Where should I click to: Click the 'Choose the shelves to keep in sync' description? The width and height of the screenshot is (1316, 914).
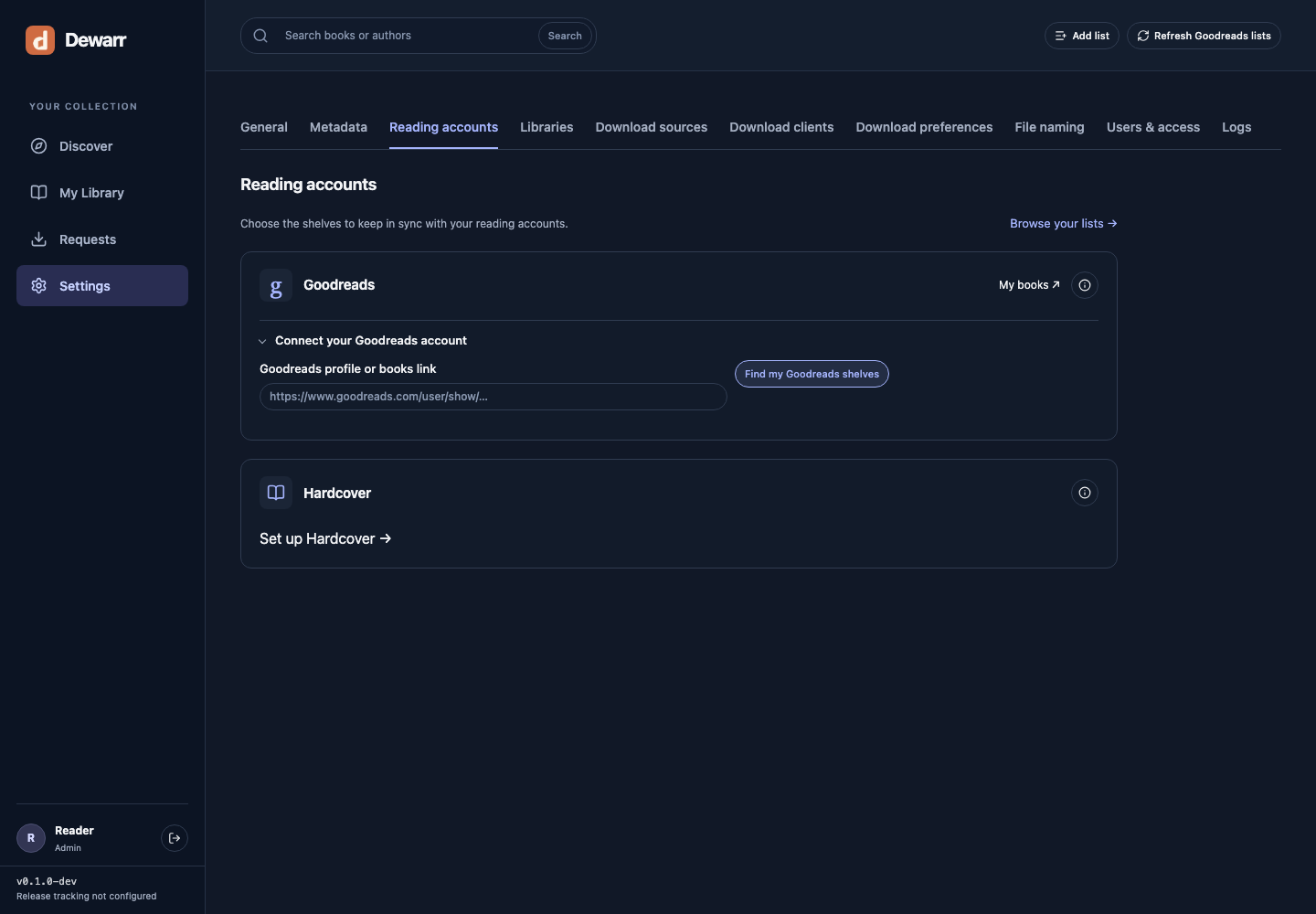click(x=404, y=224)
